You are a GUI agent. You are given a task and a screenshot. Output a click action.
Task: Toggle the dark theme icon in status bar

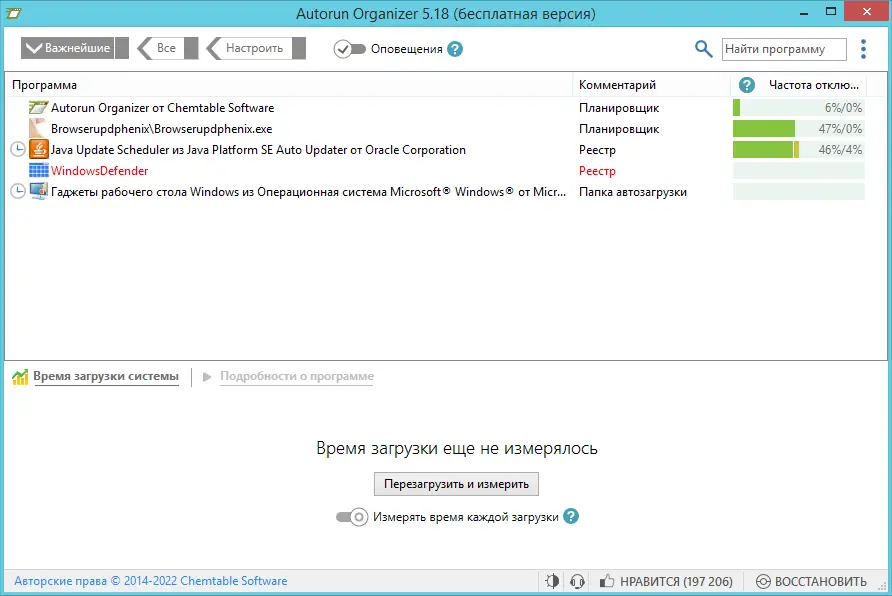[552, 581]
